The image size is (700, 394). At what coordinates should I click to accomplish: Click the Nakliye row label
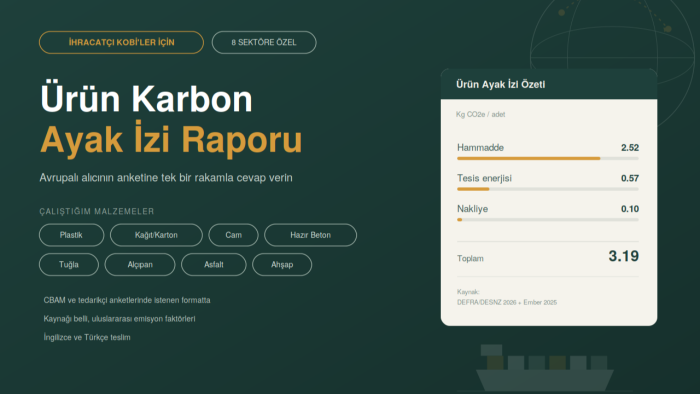point(472,209)
